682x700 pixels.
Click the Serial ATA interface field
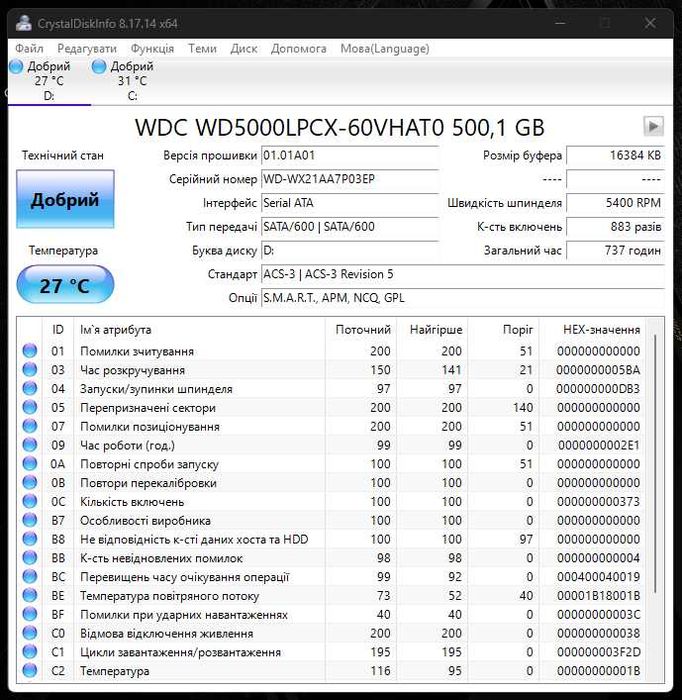pyautogui.click(x=349, y=203)
